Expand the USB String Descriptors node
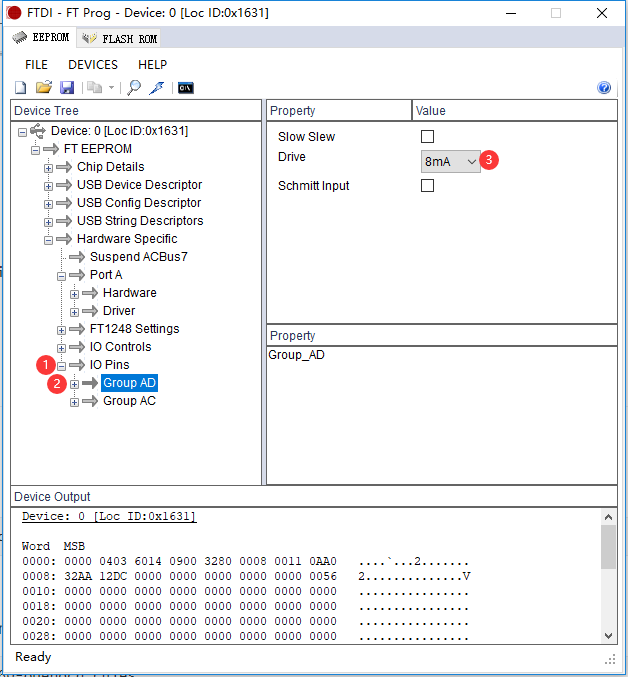Viewport: 628px width, 677px height. pyautogui.click(x=48, y=222)
